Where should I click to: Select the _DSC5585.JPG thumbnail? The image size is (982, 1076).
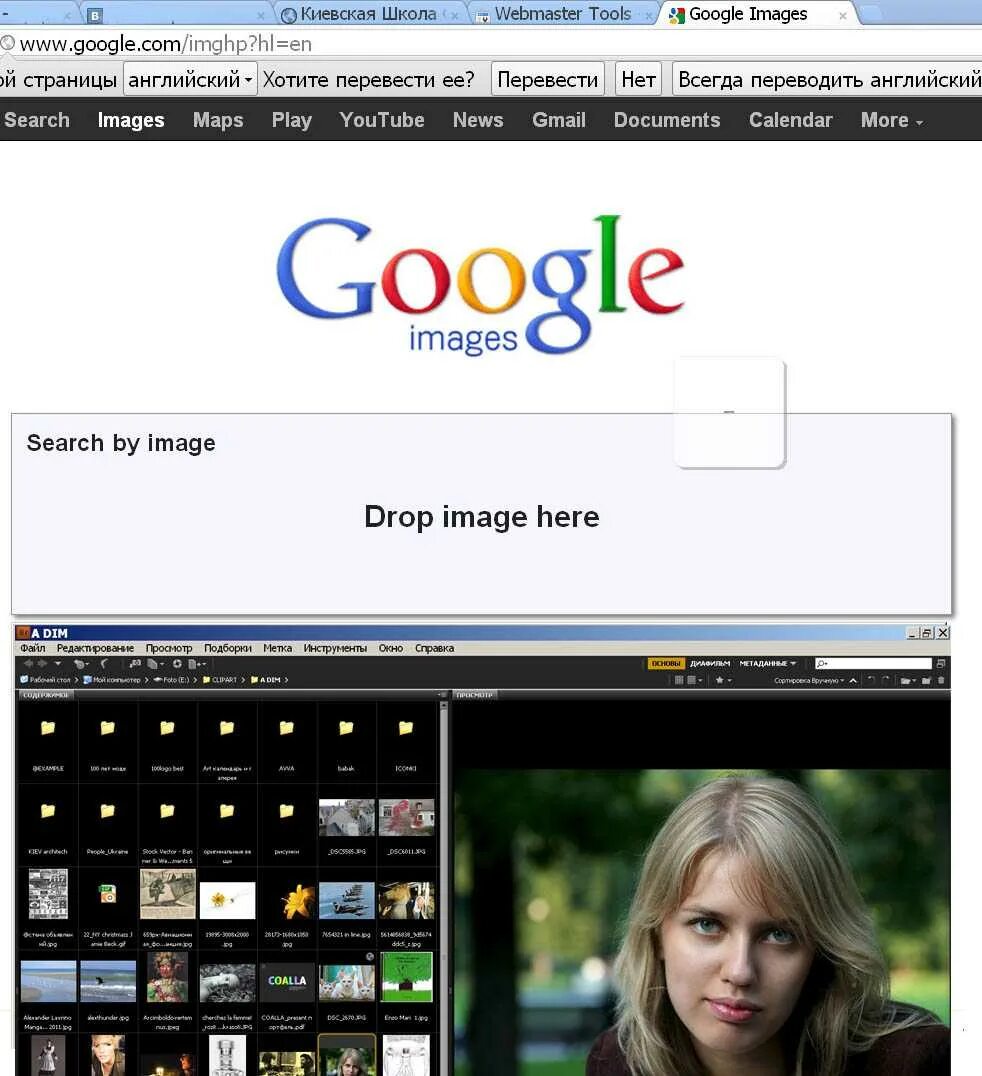click(347, 817)
